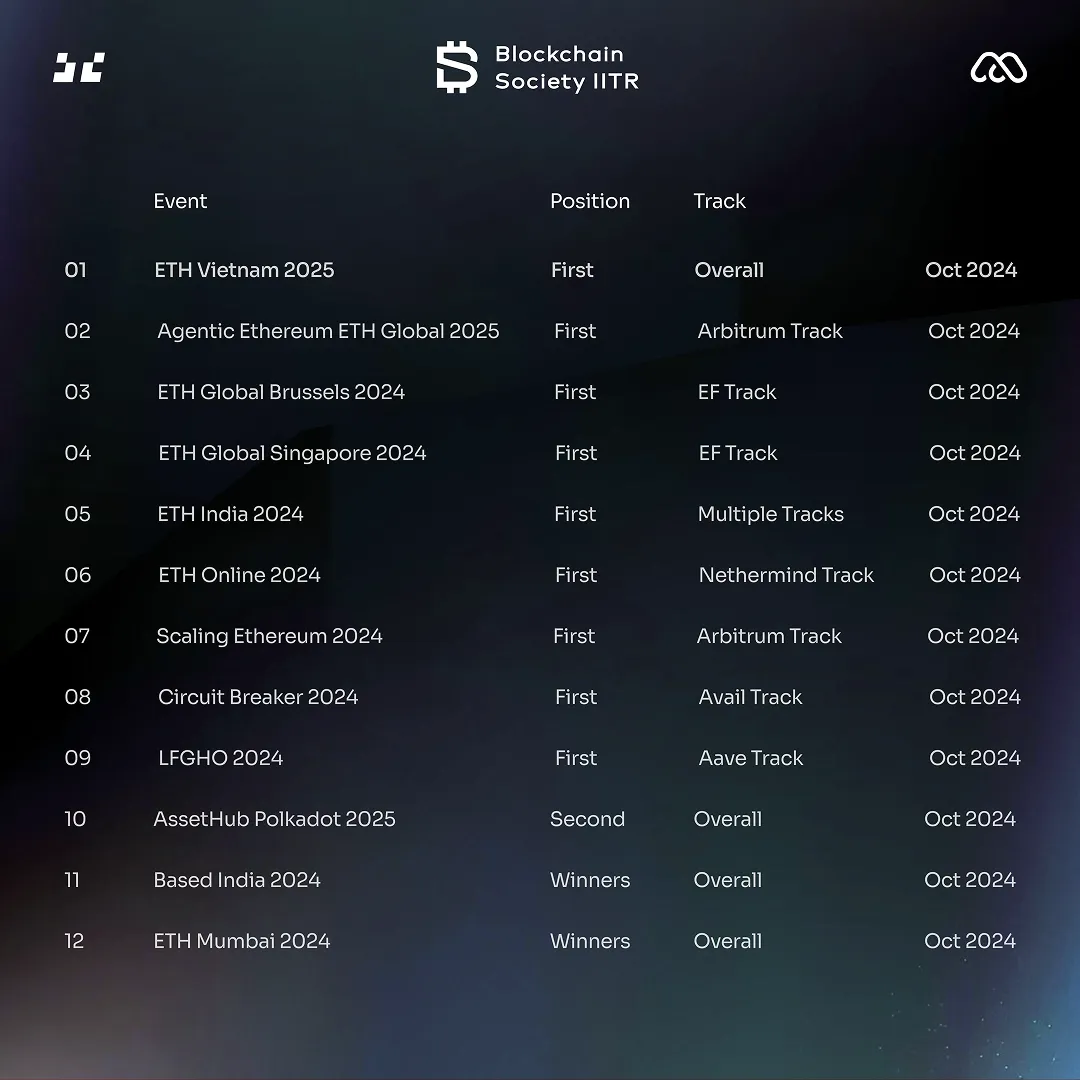Screen dimensions: 1080x1080
Task: Click row number 04
Action: pyautogui.click(x=78, y=453)
